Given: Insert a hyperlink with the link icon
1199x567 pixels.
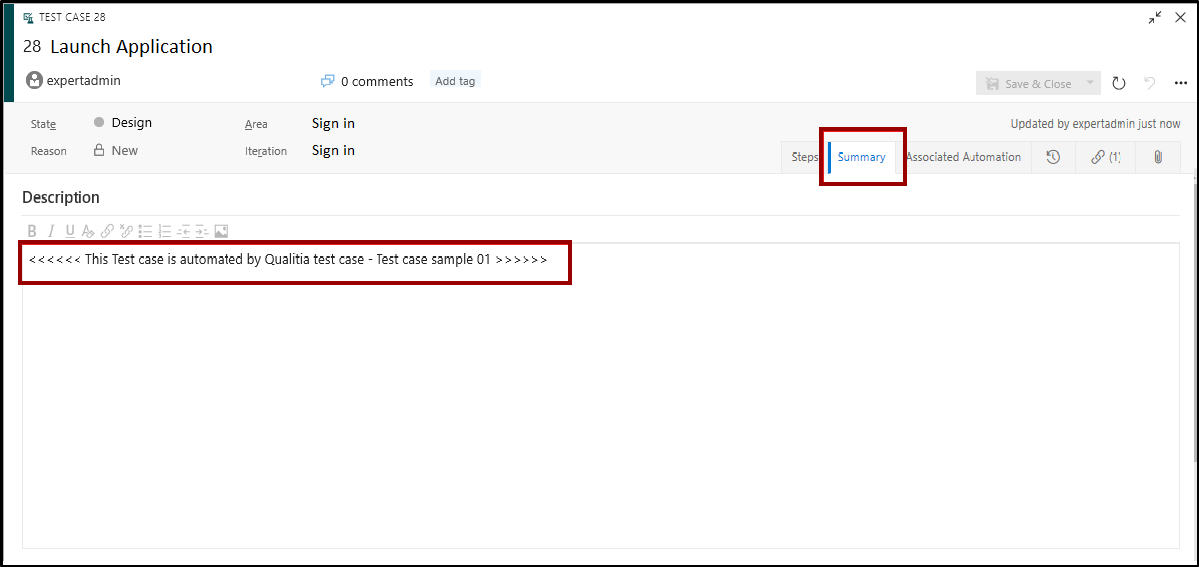Looking at the screenshot, I should (107, 231).
